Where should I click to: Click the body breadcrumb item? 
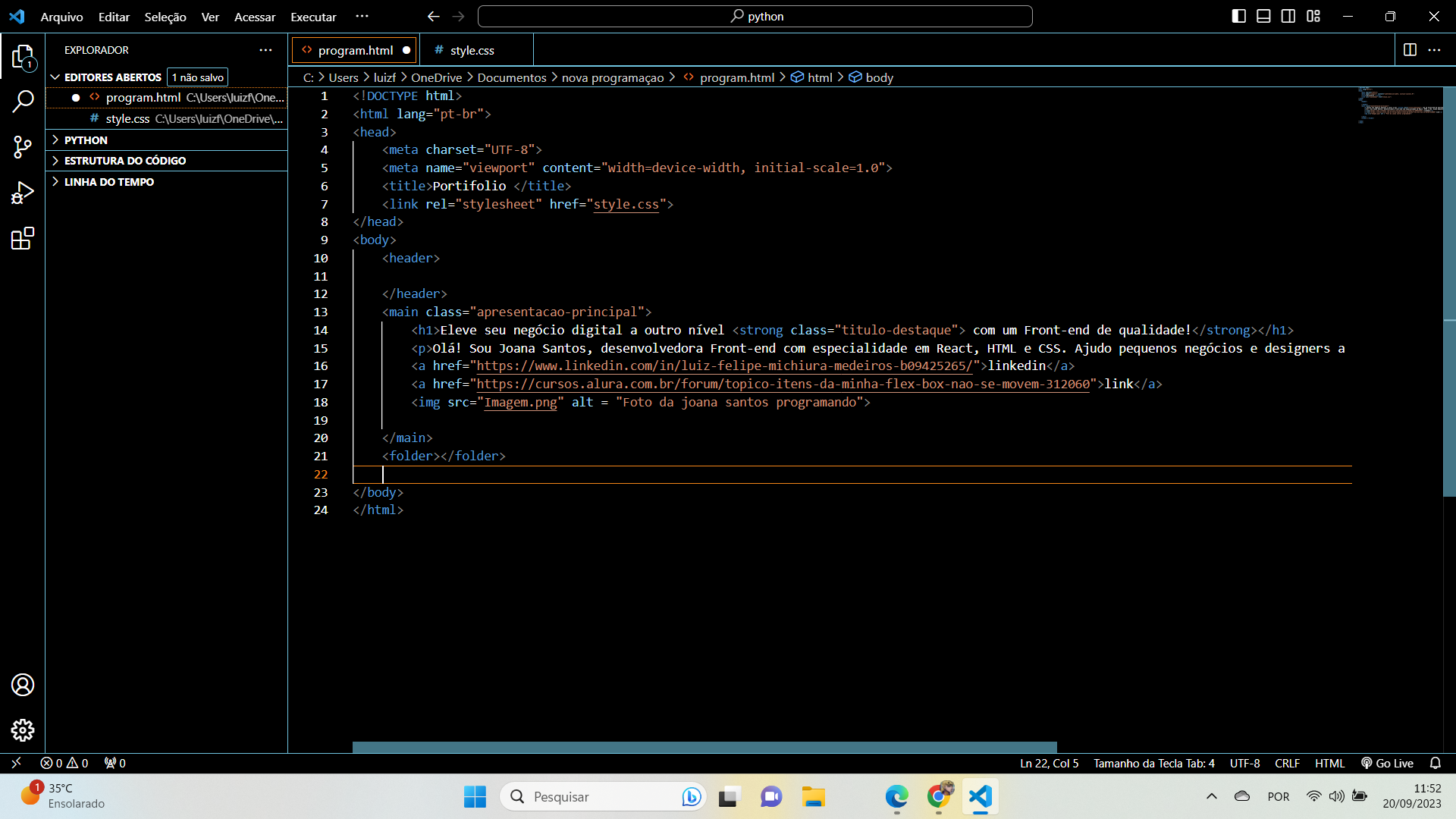coord(871,77)
